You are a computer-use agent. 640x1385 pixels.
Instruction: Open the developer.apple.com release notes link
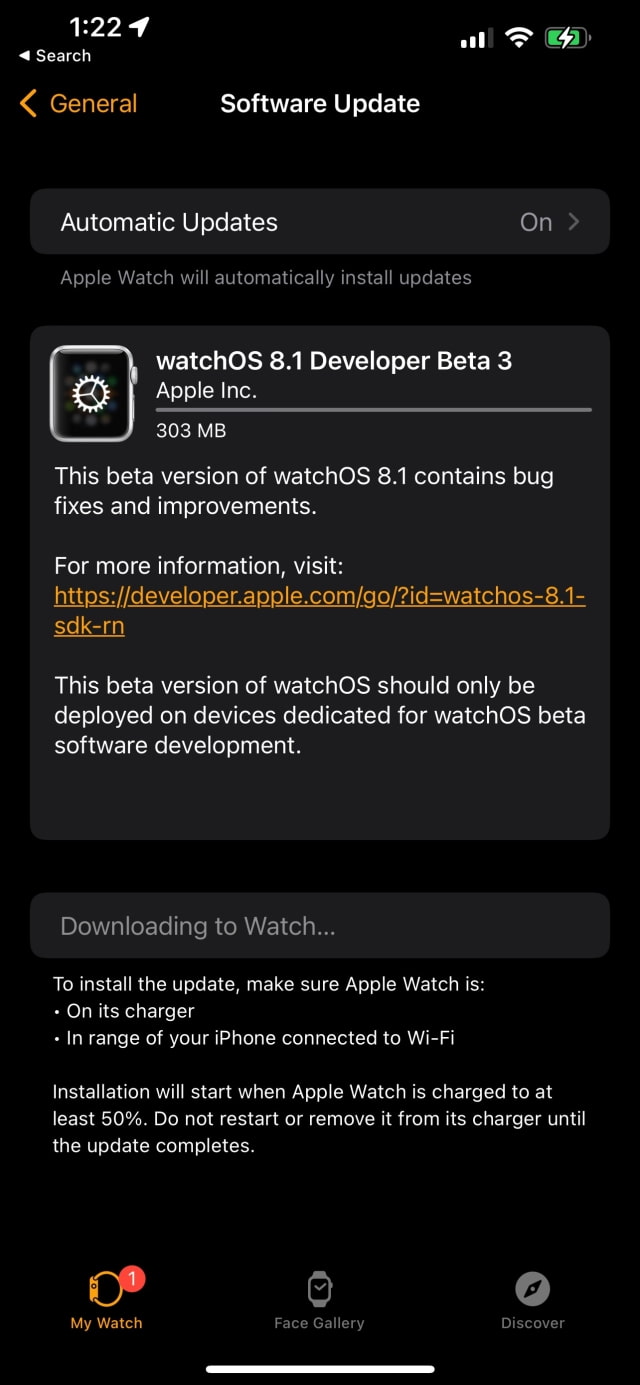tap(319, 596)
